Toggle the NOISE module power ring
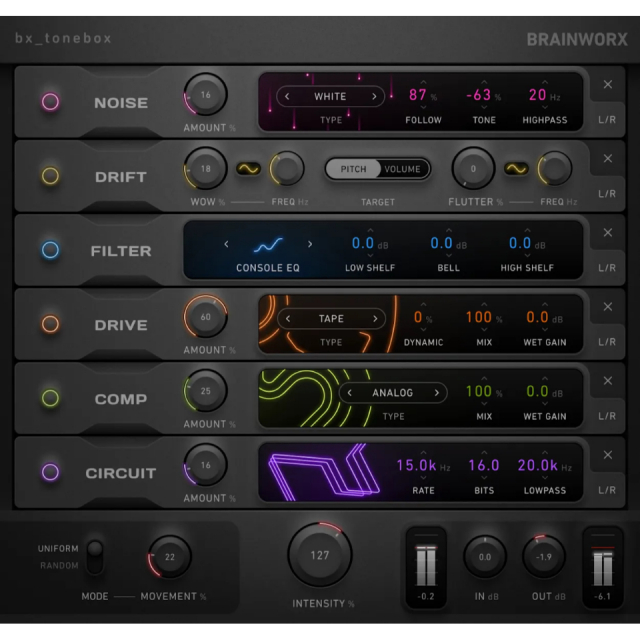Image resolution: width=640 pixels, height=640 pixels. tap(51, 102)
